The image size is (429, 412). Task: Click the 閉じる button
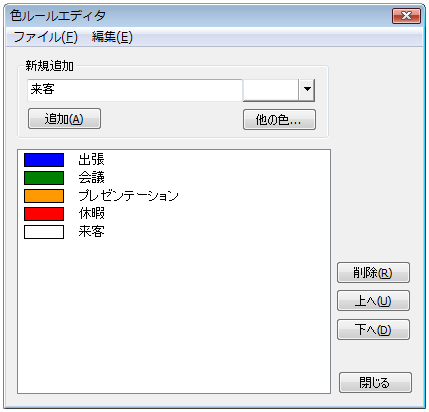pyautogui.click(x=375, y=383)
